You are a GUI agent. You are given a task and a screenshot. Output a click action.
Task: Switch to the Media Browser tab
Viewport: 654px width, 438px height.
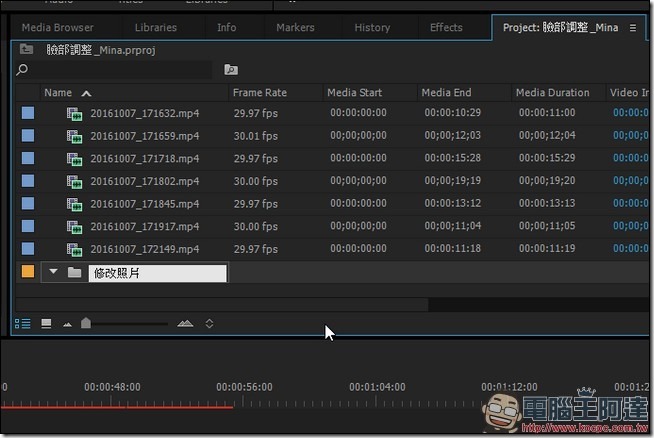[57, 28]
